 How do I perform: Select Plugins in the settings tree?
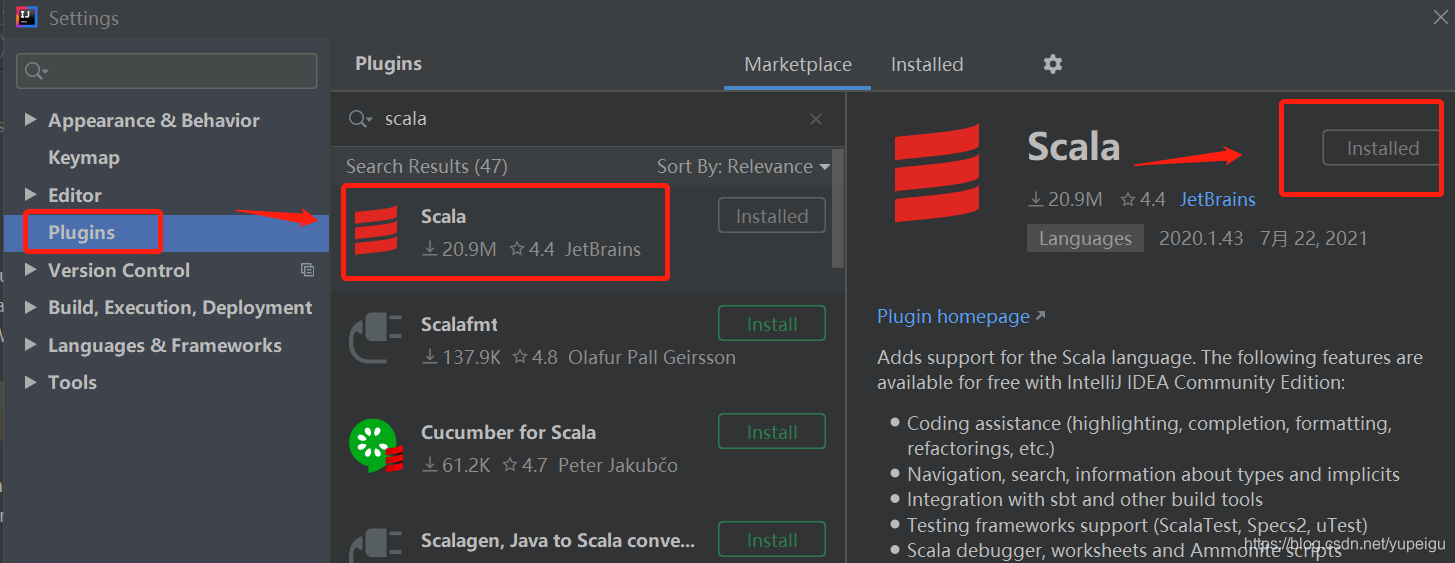[x=82, y=232]
